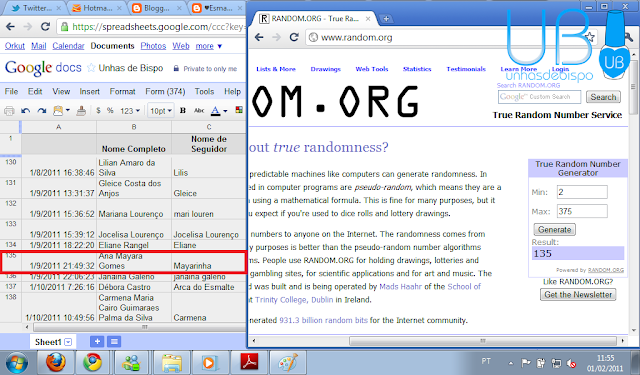Screen dimensions: 640x375
Task: Click the Generate button
Action: point(554,229)
